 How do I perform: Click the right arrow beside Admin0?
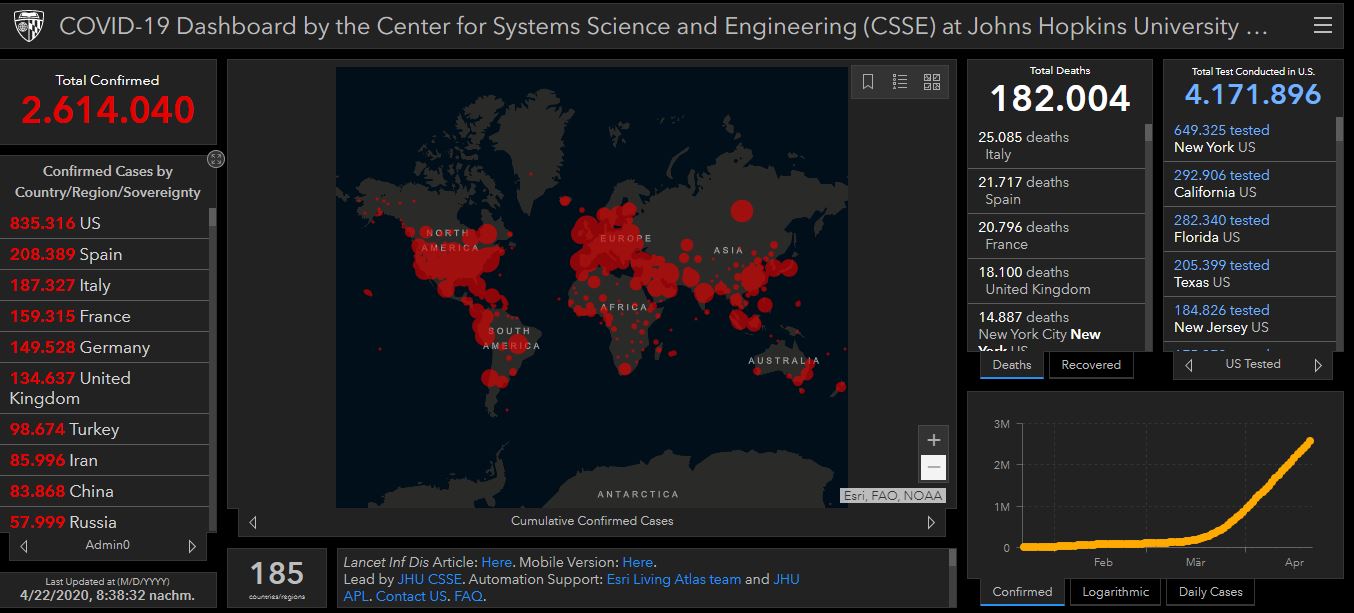click(192, 547)
